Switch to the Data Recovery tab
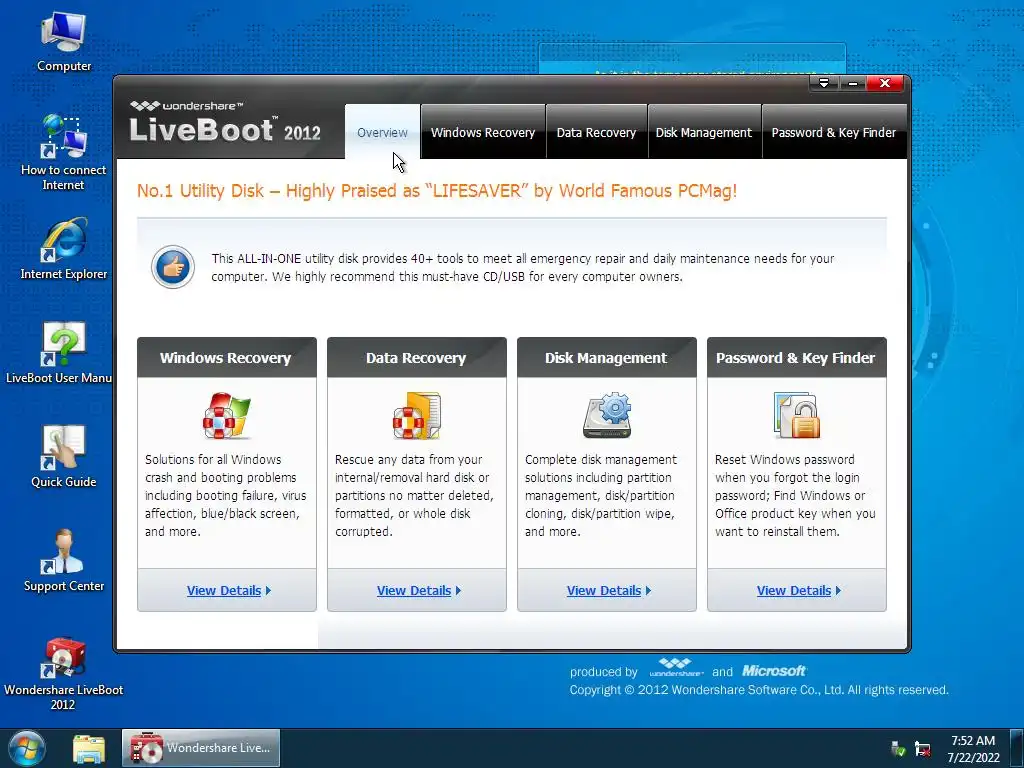The image size is (1024, 768). click(596, 132)
